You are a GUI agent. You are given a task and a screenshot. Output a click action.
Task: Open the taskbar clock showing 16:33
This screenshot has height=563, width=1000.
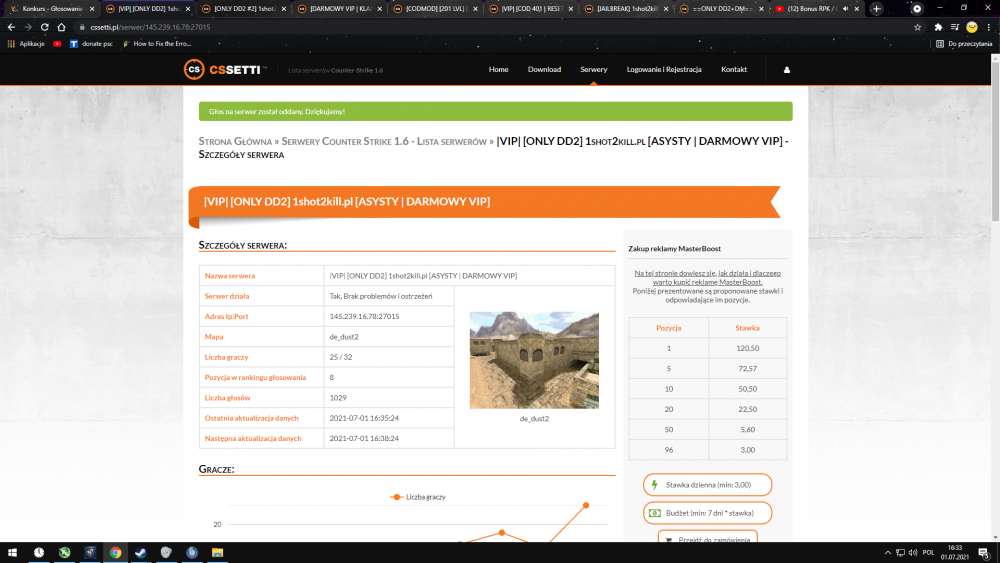tap(954, 553)
